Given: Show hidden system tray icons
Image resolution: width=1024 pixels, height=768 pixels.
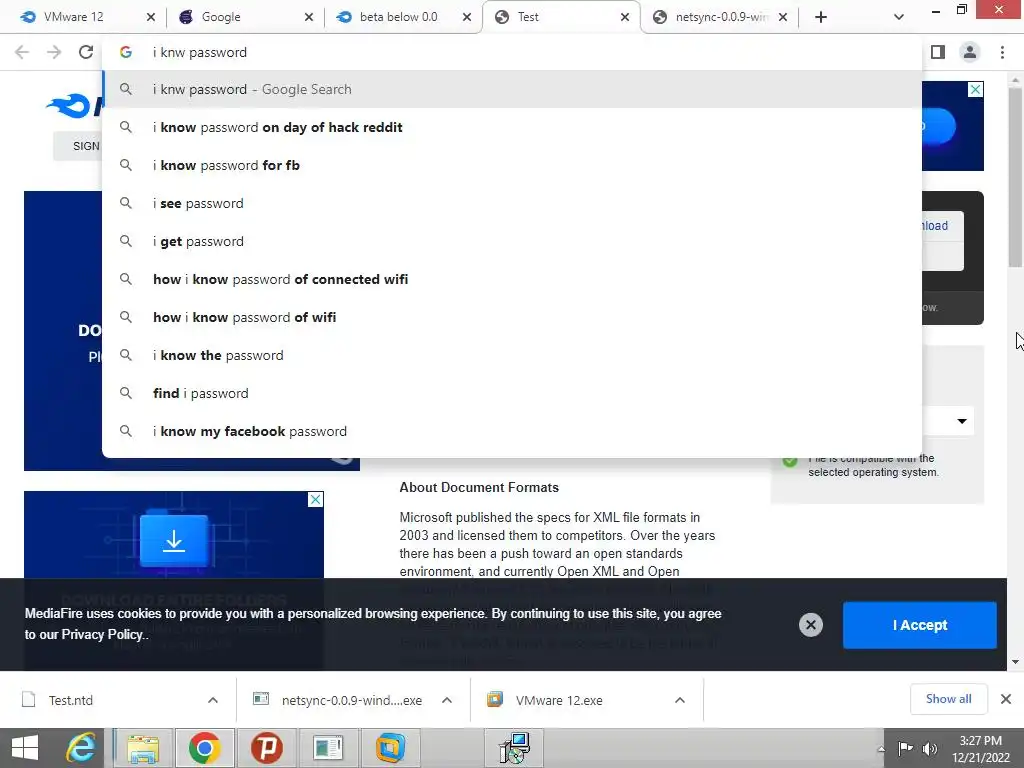Looking at the screenshot, I should [x=881, y=749].
